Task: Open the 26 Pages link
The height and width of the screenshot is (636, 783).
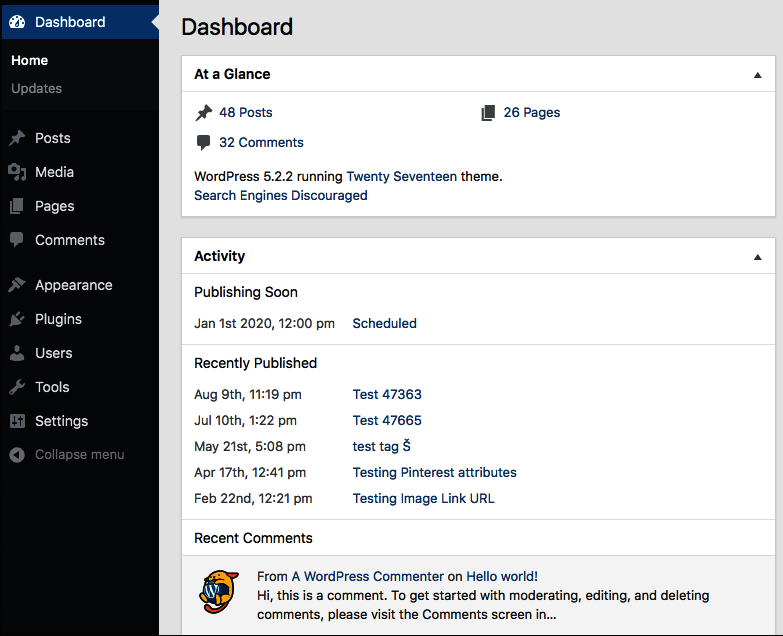Action: [x=531, y=112]
